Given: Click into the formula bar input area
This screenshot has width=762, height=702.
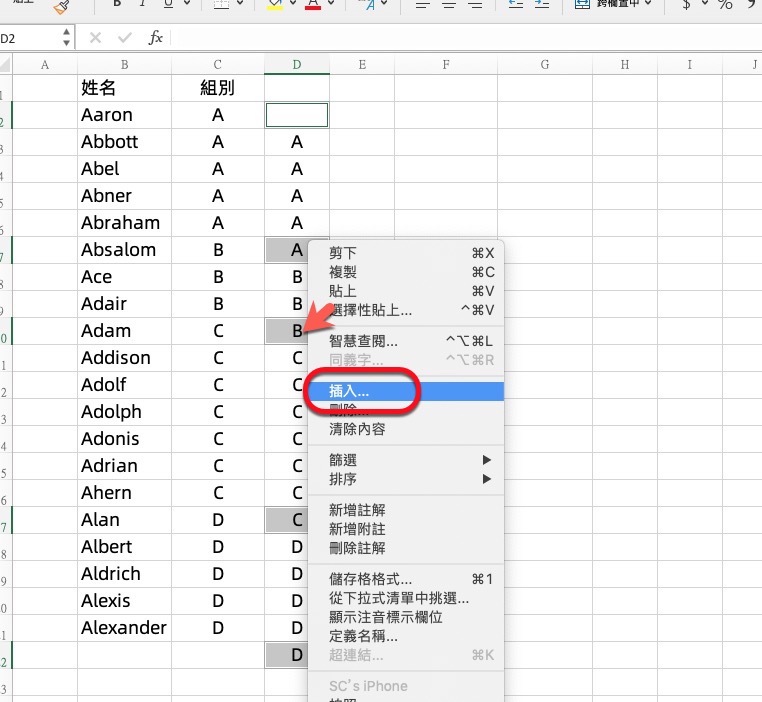Looking at the screenshot, I should 467,38.
